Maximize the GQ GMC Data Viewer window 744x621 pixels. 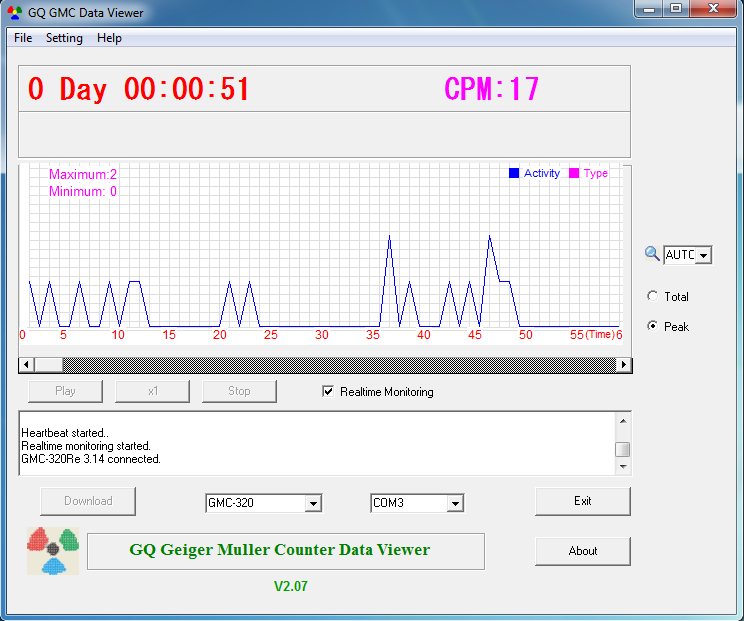(x=676, y=9)
